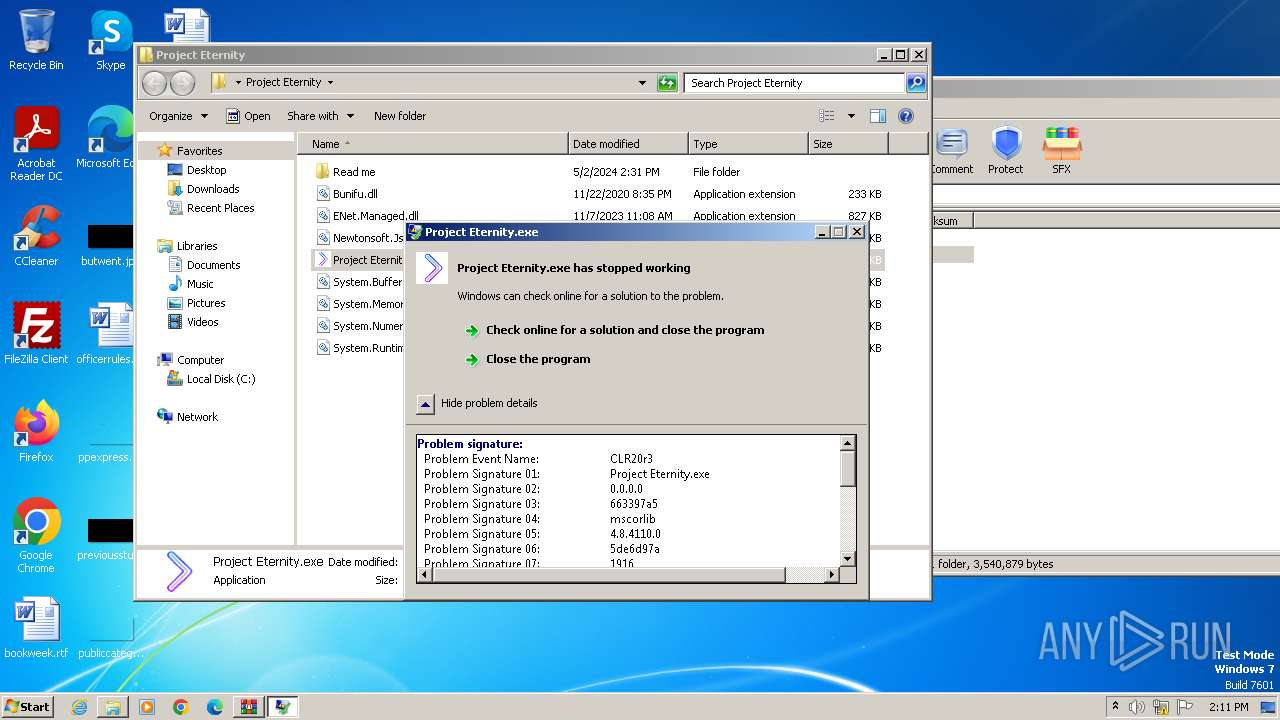Sort files by the Name column
Viewport: 1280px width, 720px height.
[433, 144]
